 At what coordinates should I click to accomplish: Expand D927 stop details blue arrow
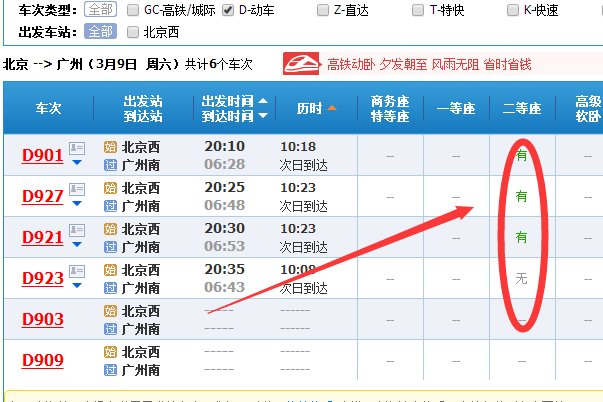click(x=77, y=204)
